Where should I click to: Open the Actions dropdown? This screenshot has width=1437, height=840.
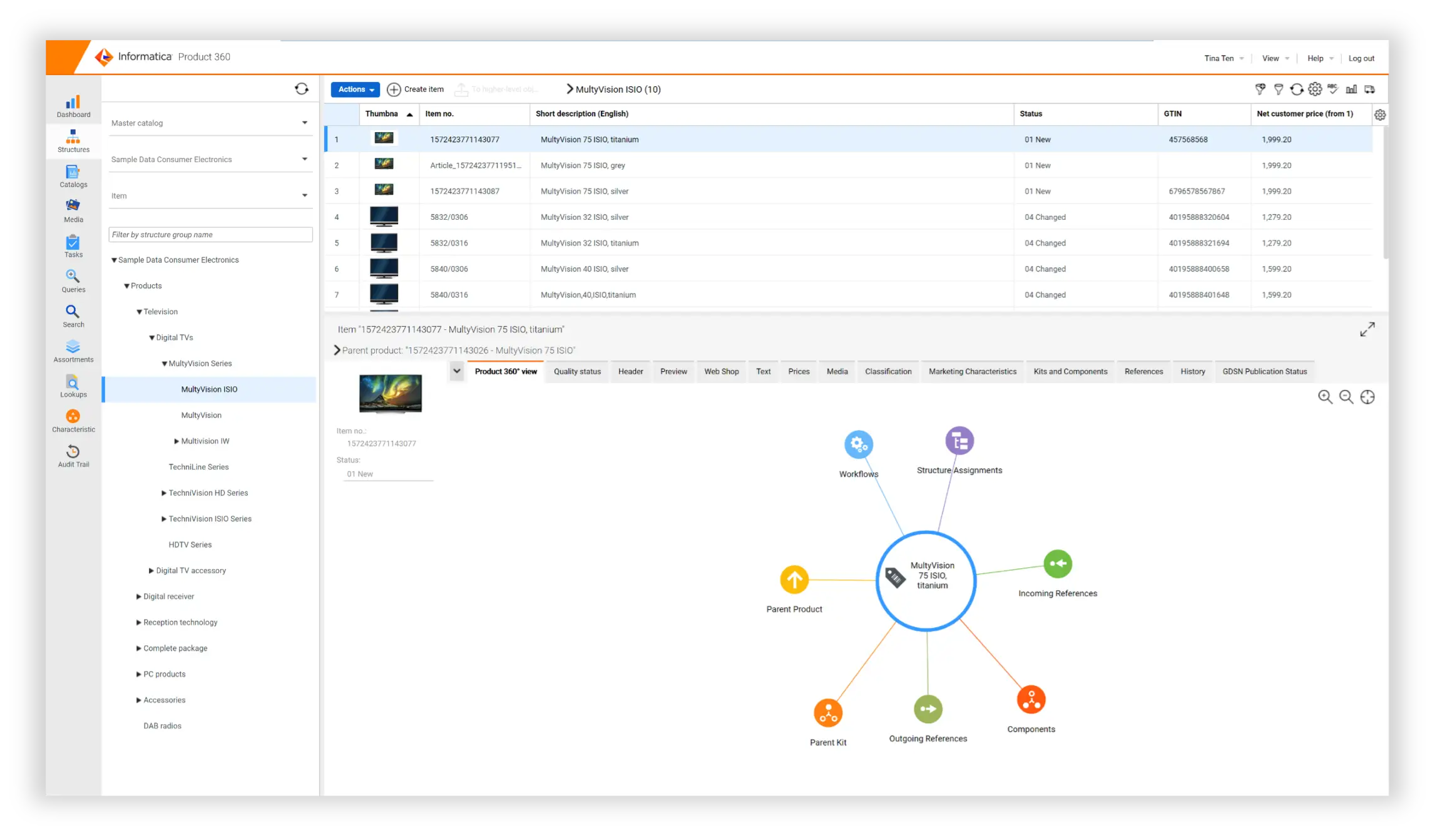tap(354, 89)
